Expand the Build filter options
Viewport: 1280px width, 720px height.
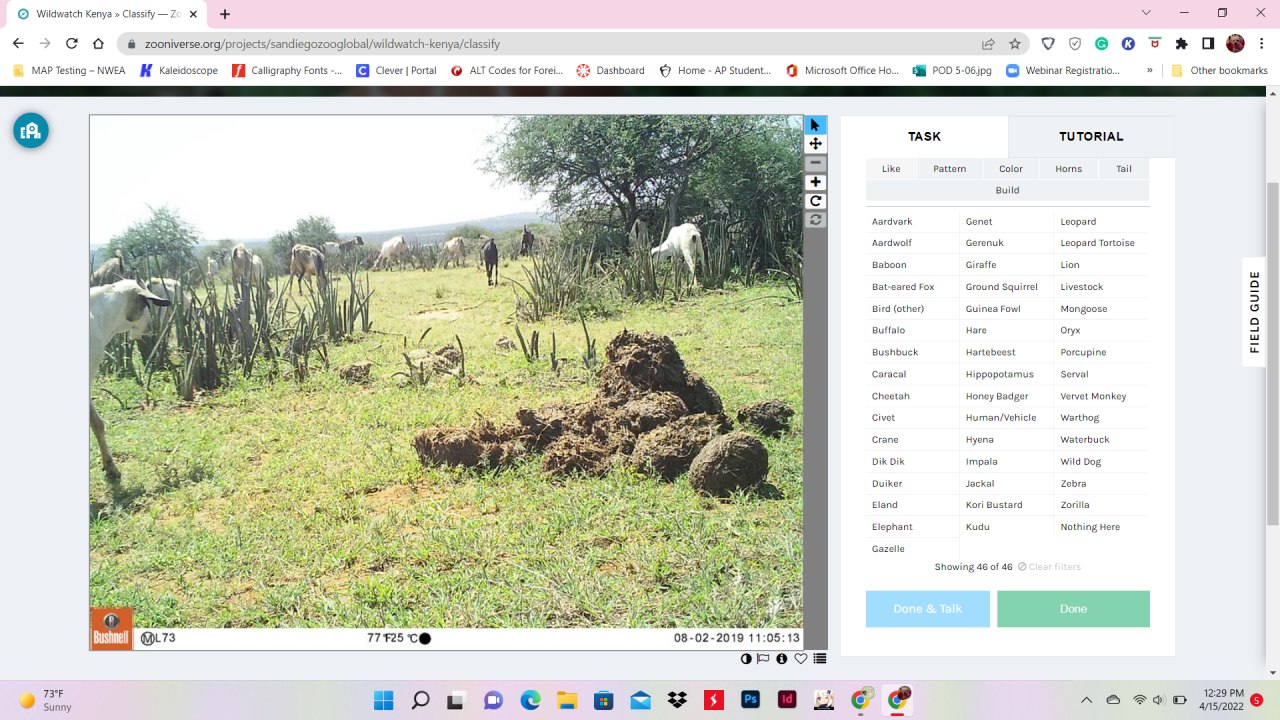(x=1007, y=190)
